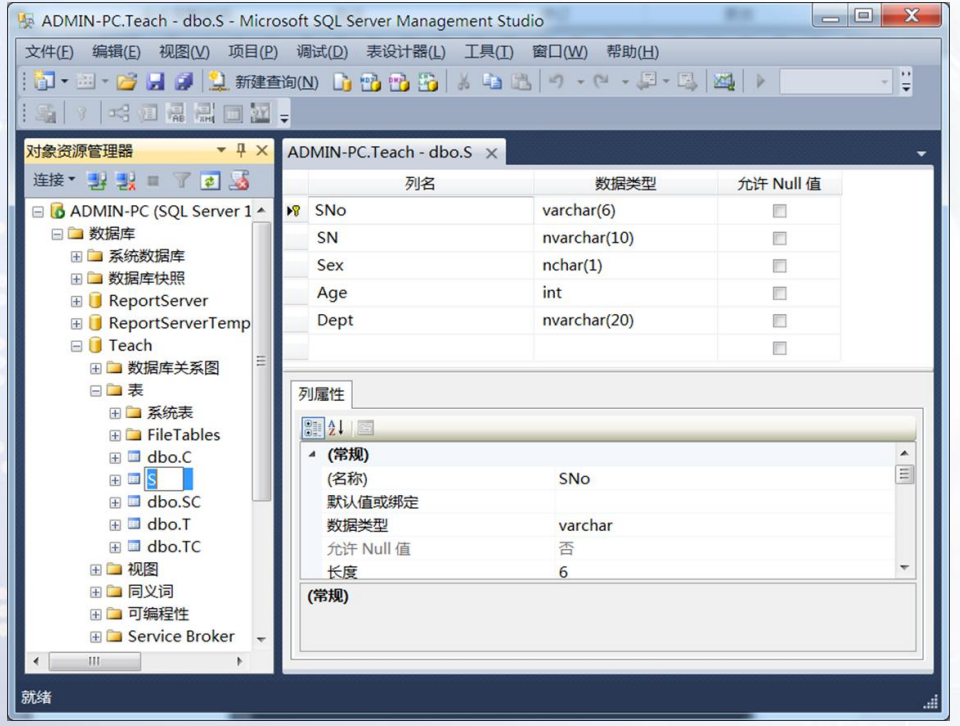The height and width of the screenshot is (726, 960).
Task: Select the dbo.C table in tree
Action: click(x=169, y=457)
